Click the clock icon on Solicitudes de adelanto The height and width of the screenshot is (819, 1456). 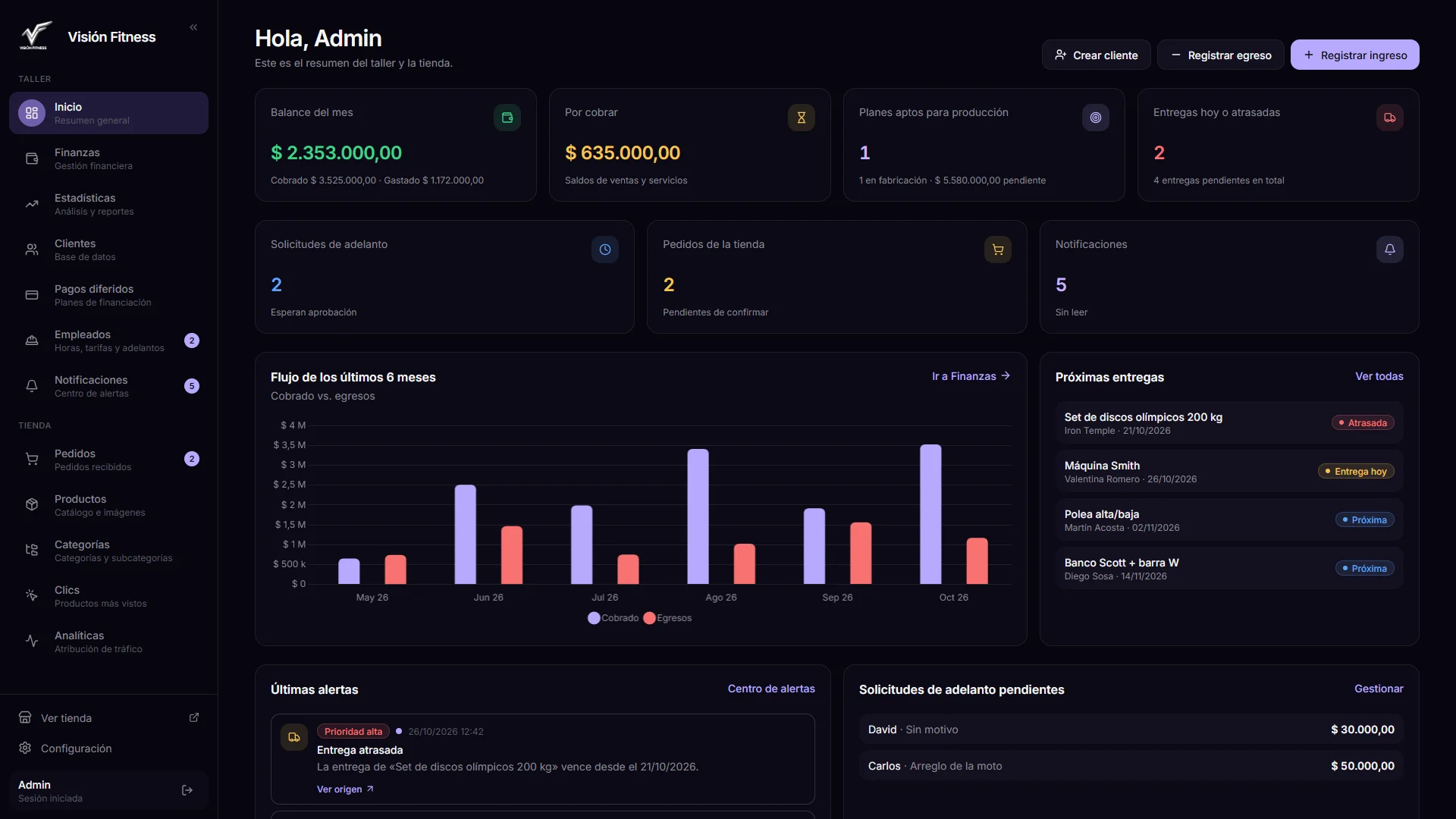[x=605, y=249]
